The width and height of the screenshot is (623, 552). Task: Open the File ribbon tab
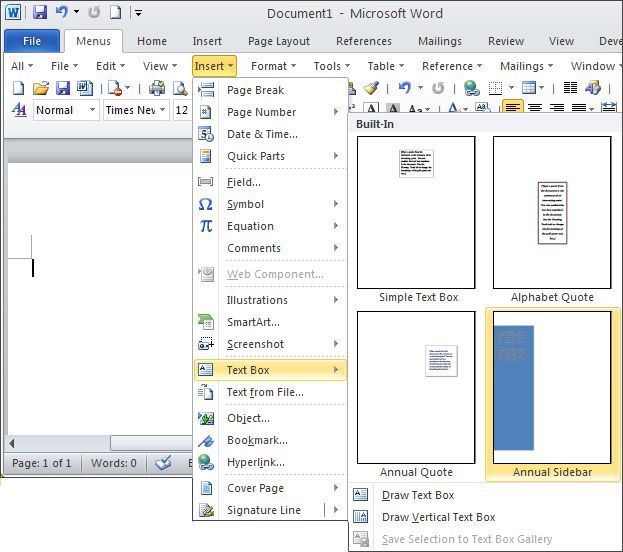(32, 41)
